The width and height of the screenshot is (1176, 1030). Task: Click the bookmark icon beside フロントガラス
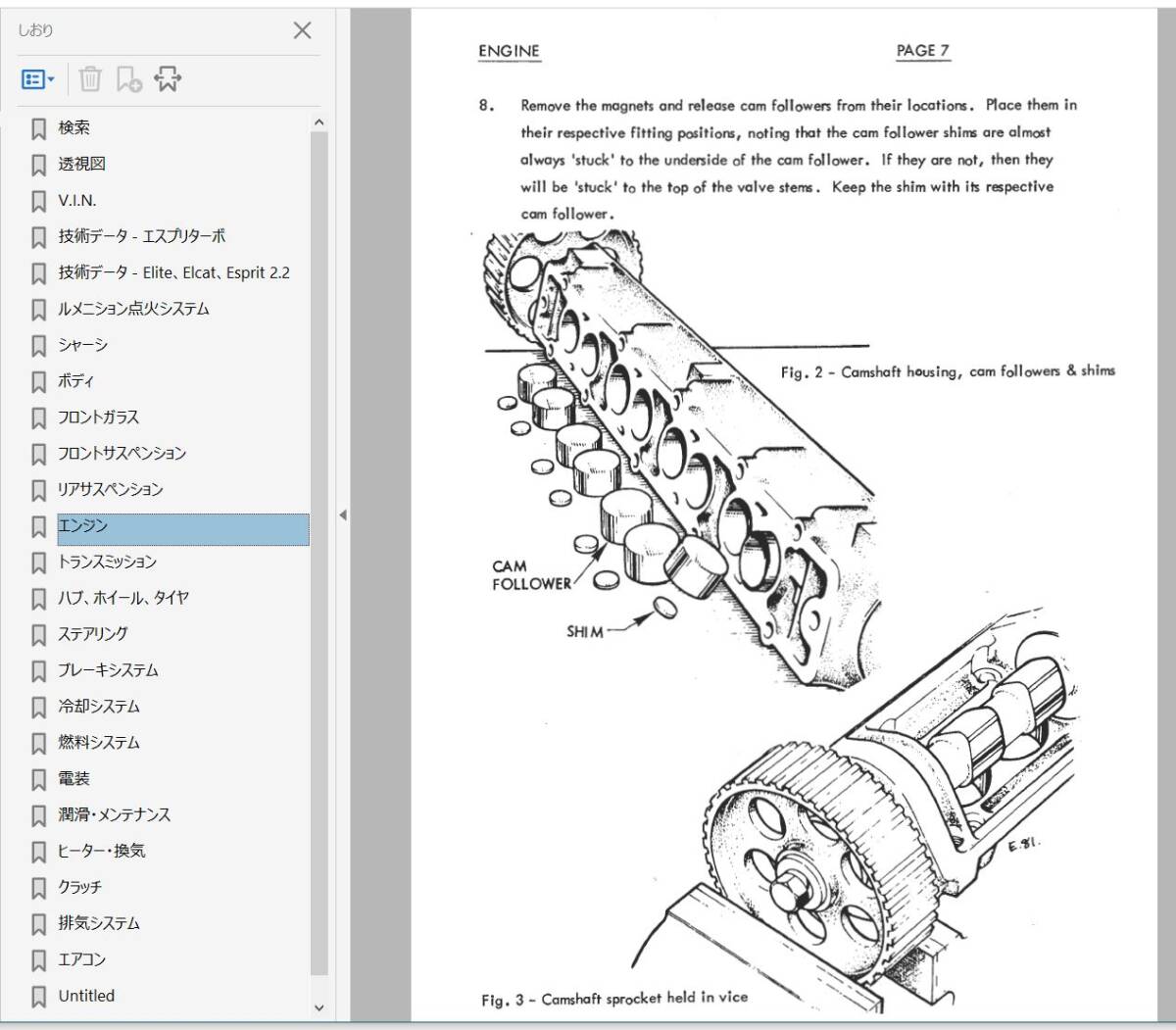click(38, 418)
